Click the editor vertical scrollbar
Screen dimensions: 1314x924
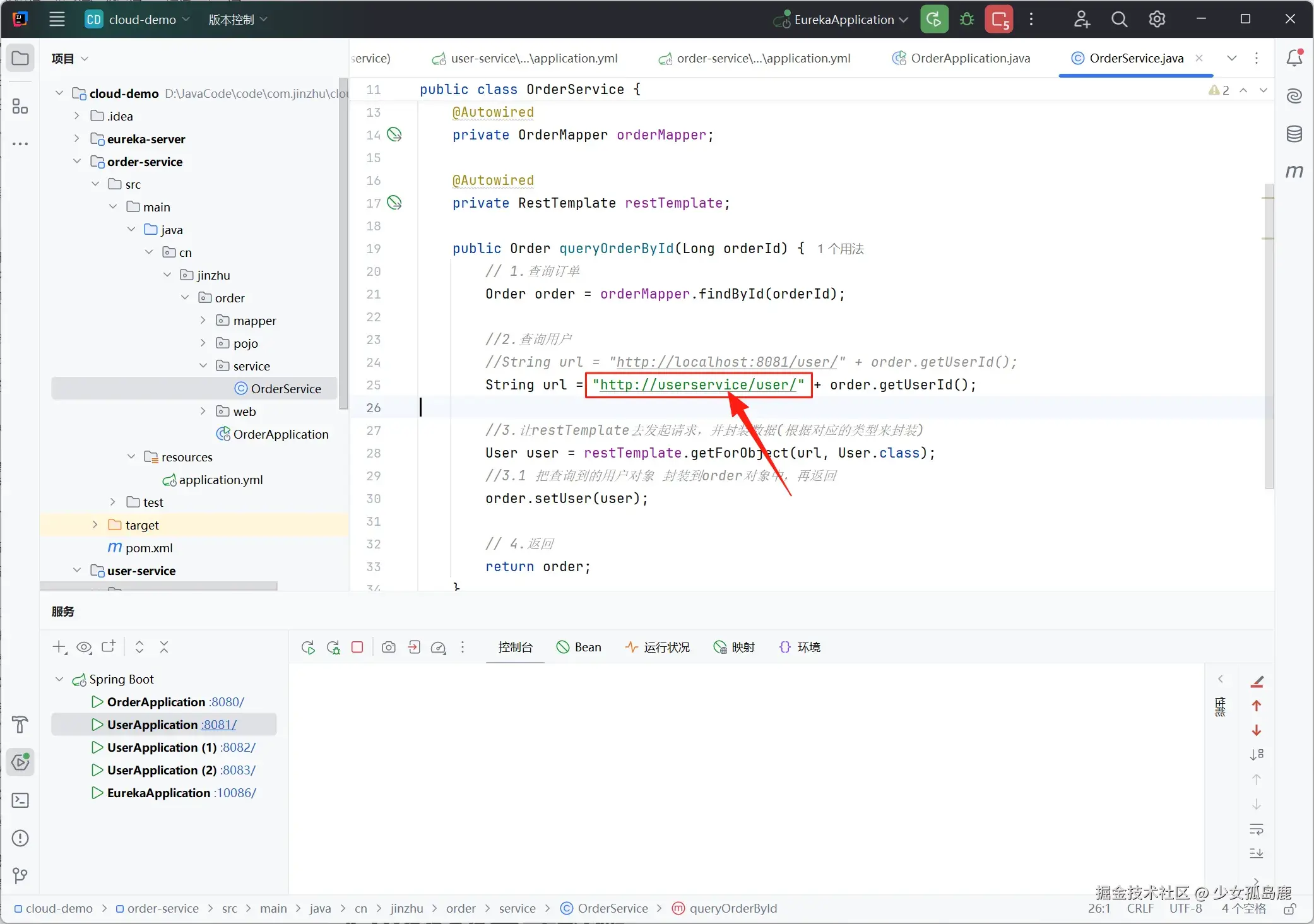point(1269,335)
